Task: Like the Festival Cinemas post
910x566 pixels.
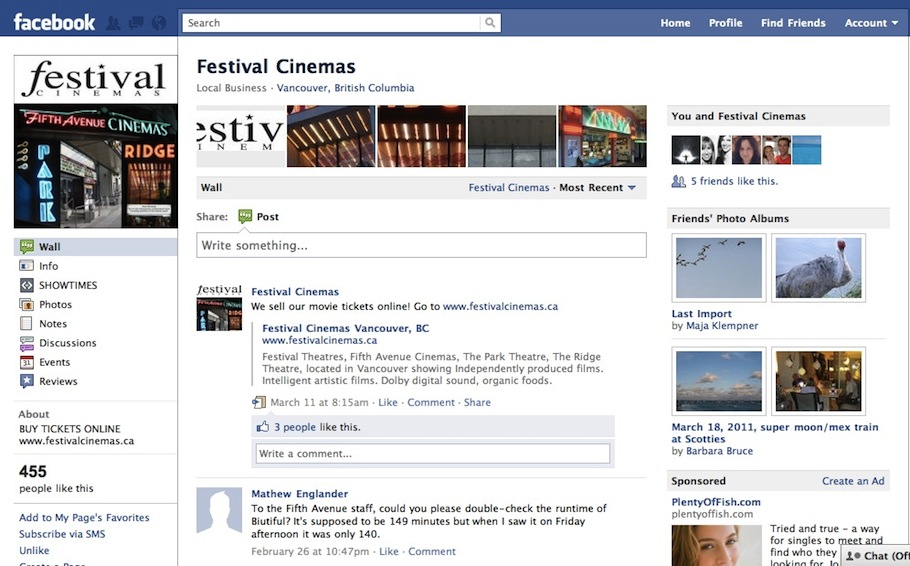Action: [x=388, y=402]
